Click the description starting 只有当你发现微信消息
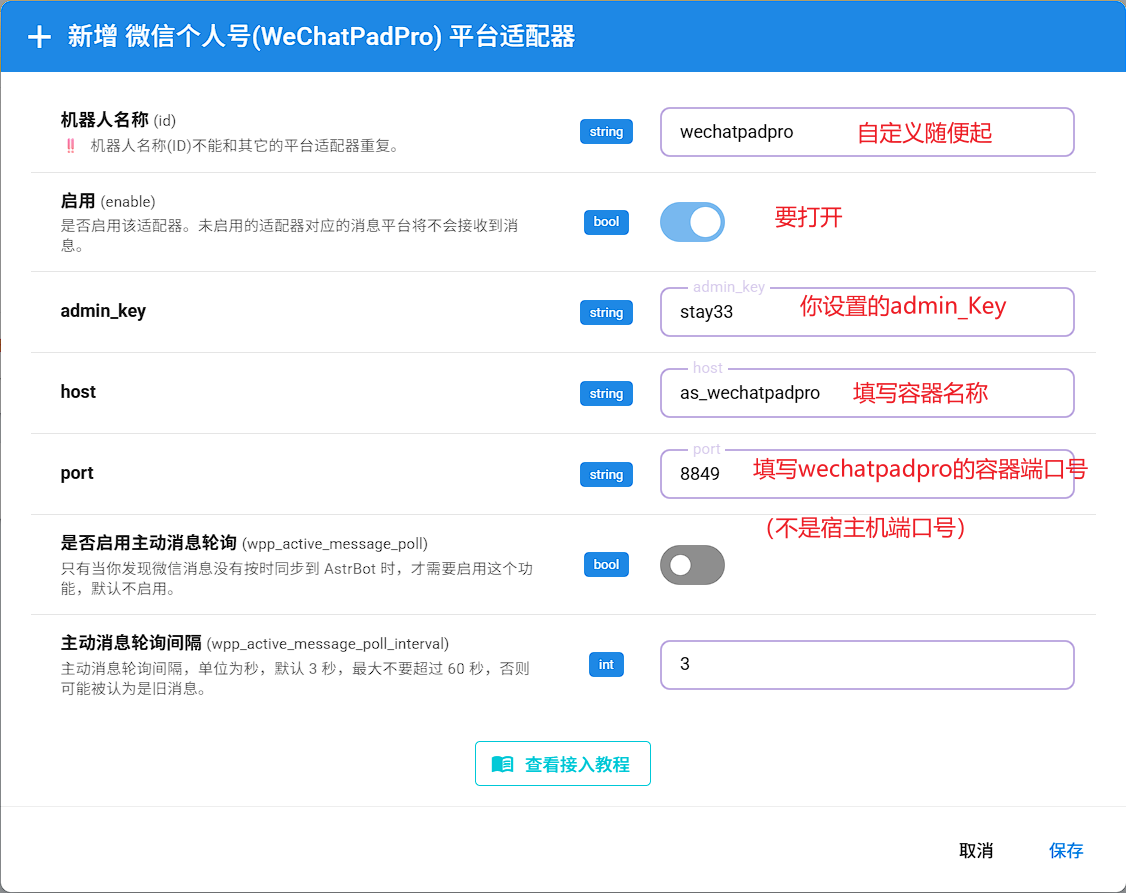Screen dimensions: 1126x893 (297, 579)
